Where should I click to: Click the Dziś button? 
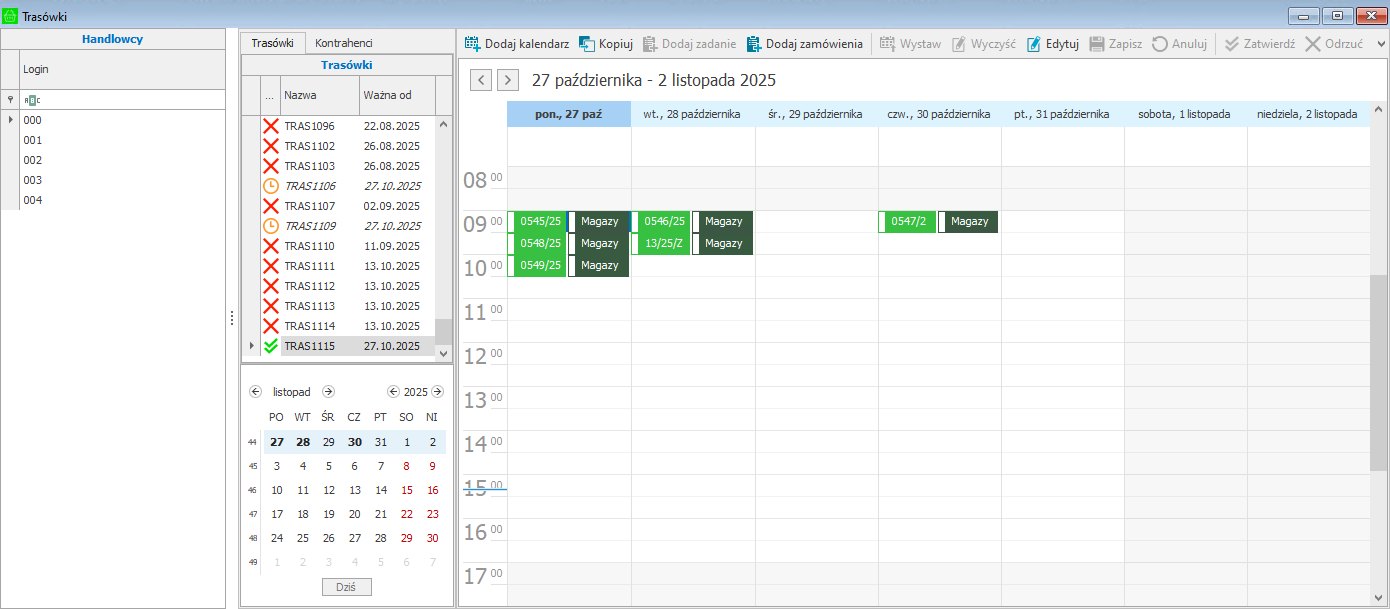coord(347,587)
